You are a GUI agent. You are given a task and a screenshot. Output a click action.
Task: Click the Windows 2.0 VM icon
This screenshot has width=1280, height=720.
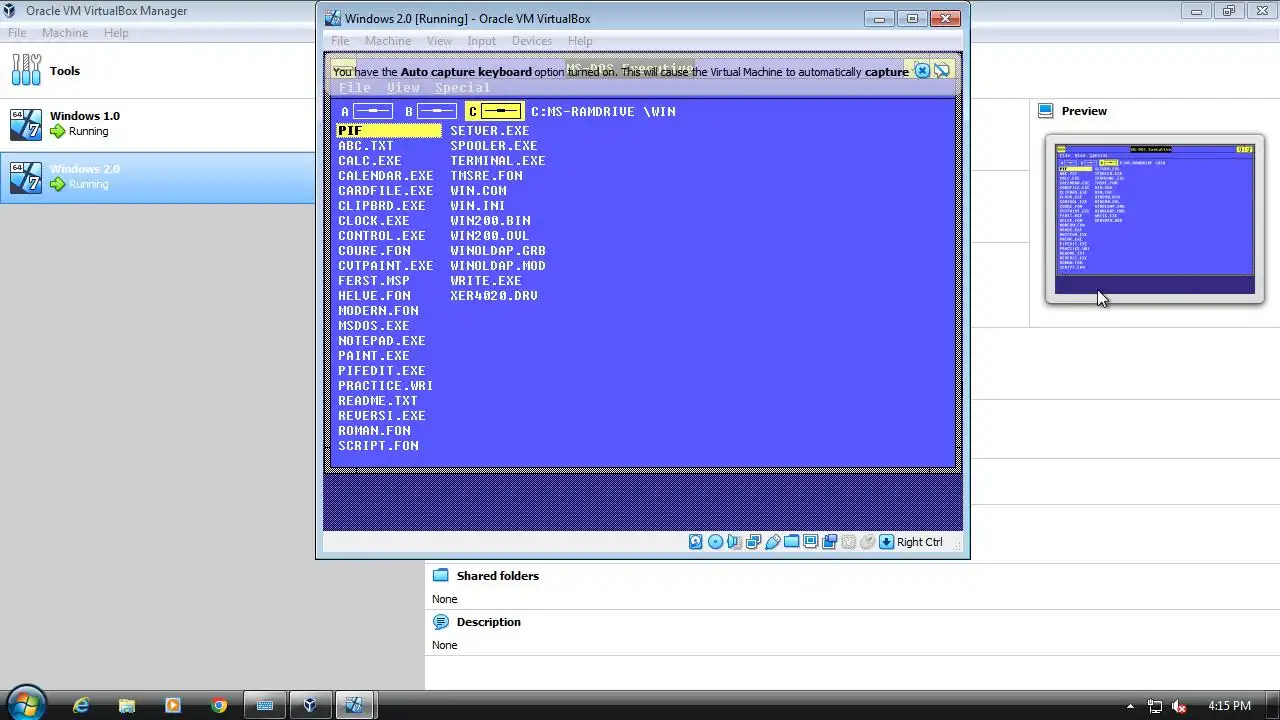[26, 177]
